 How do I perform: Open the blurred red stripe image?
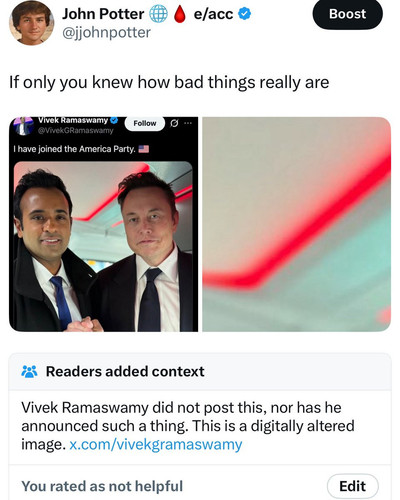point(296,224)
